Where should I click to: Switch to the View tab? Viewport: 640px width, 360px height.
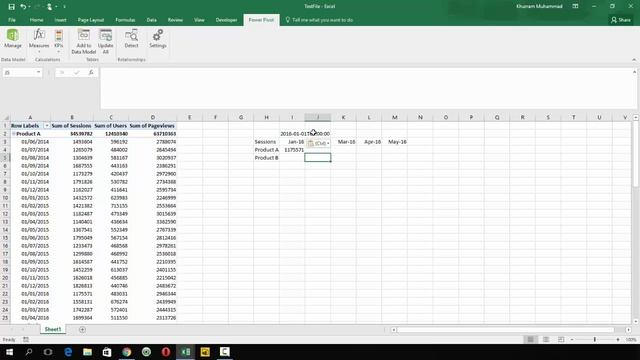[199, 20]
